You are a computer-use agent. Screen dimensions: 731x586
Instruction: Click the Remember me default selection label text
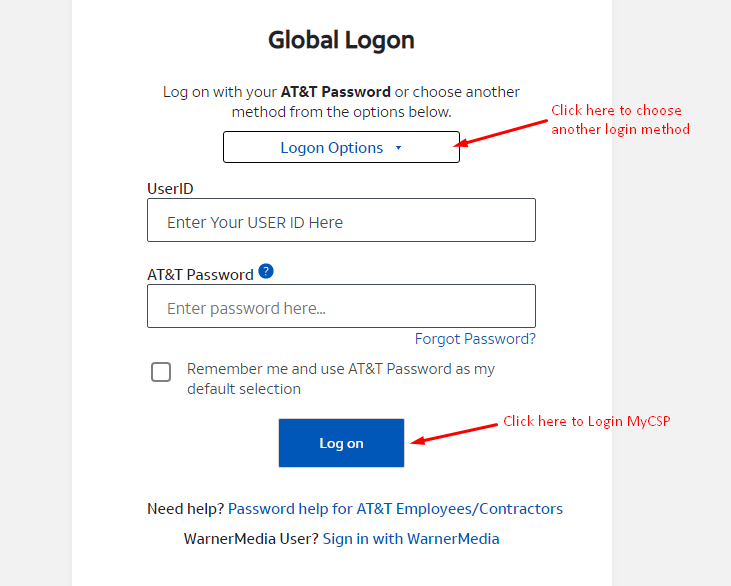341,379
